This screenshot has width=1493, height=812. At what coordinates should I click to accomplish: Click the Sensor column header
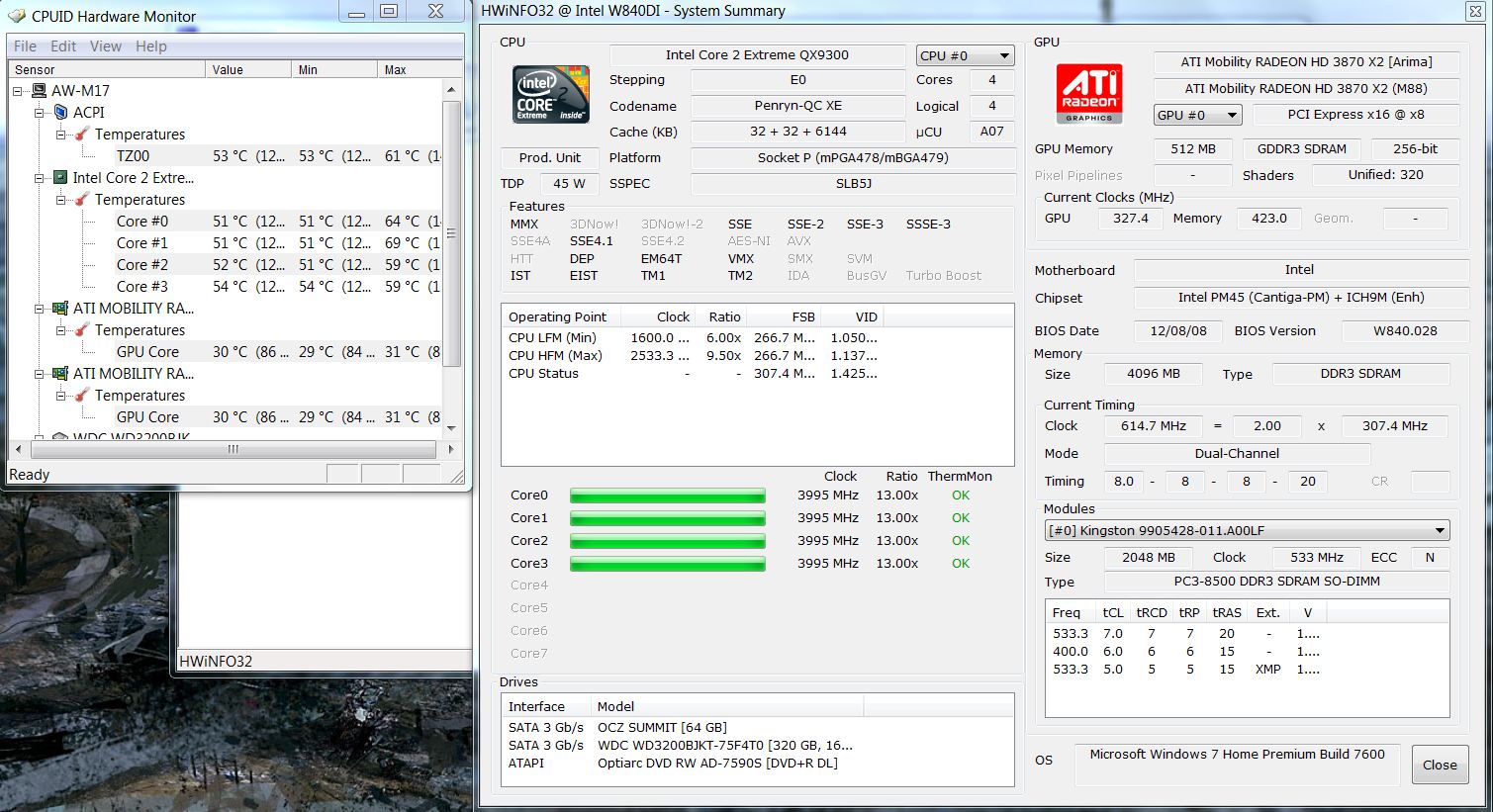tap(108, 70)
